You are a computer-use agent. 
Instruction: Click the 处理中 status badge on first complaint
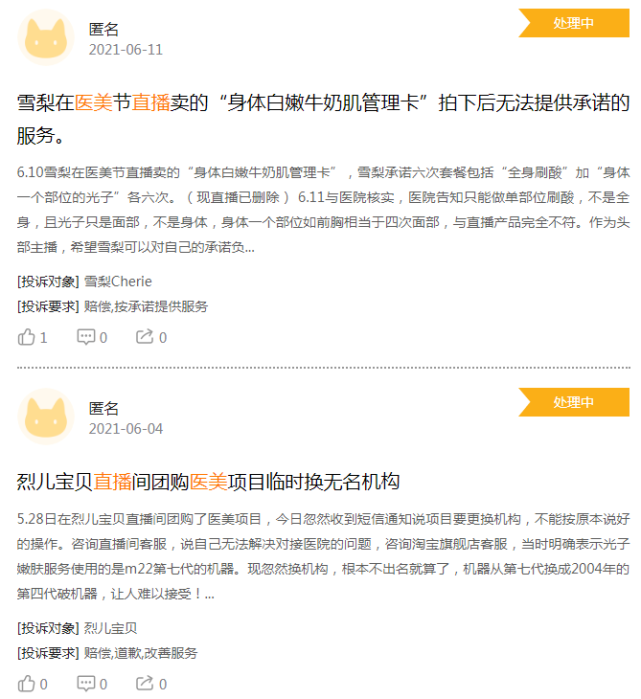click(x=574, y=23)
